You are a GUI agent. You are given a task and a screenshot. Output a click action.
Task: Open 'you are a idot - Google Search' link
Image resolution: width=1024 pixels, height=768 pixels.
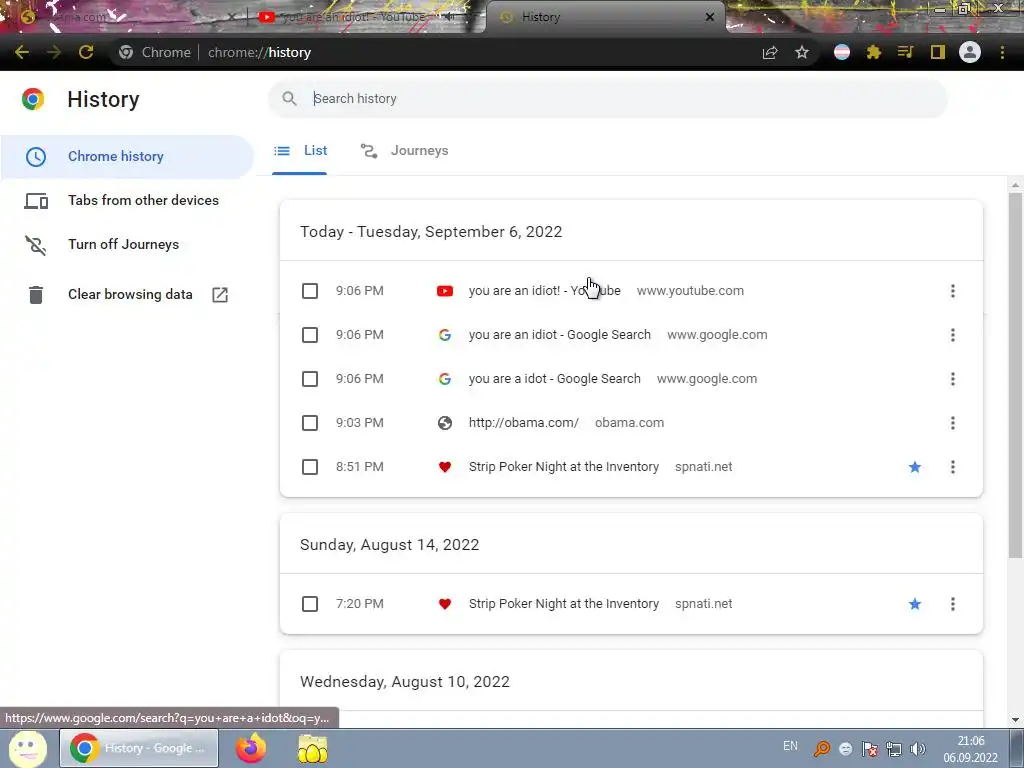tap(554, 379)
